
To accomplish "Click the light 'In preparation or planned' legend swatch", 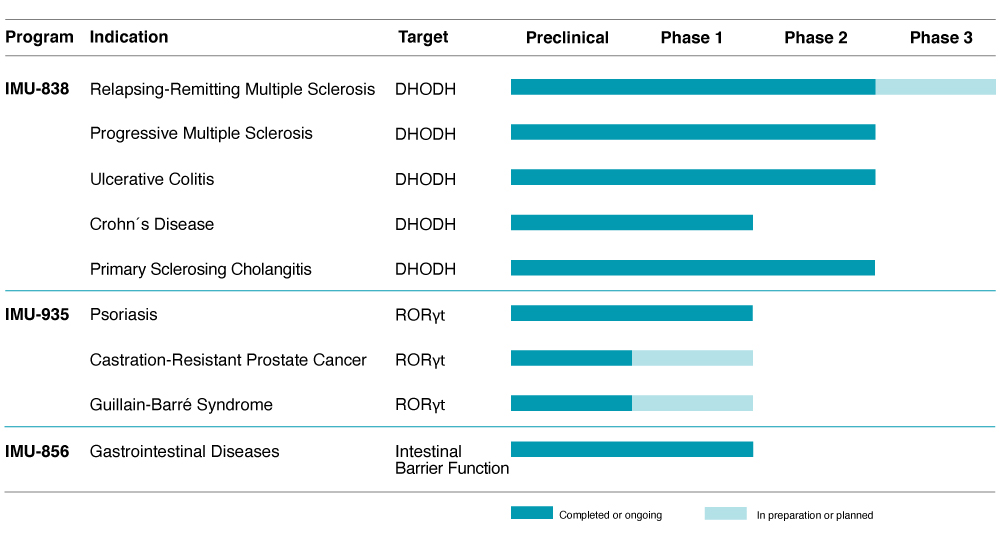I will click(725, 513).
